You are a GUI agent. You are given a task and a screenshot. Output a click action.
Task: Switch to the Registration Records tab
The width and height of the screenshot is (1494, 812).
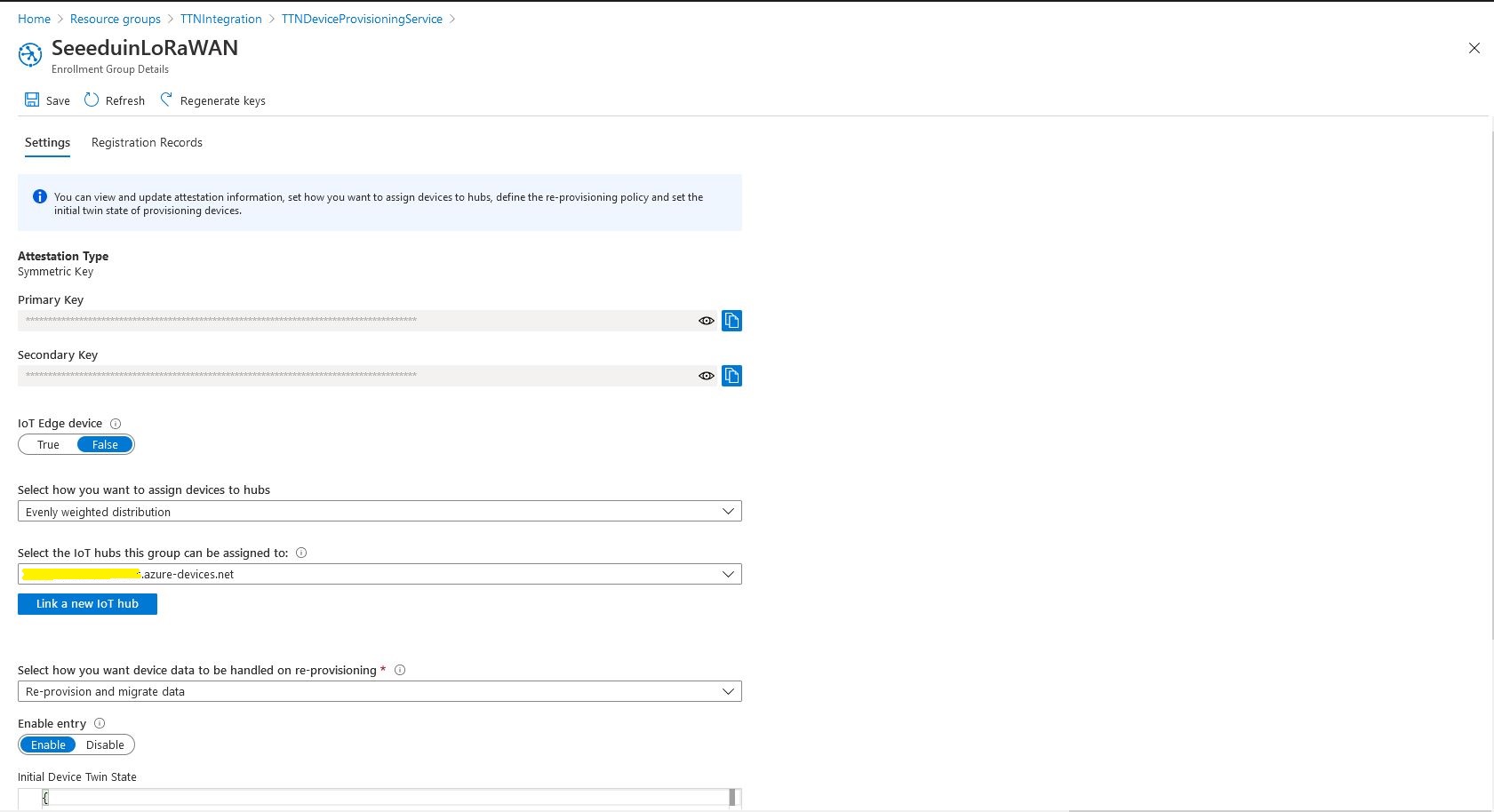point(146,142)
